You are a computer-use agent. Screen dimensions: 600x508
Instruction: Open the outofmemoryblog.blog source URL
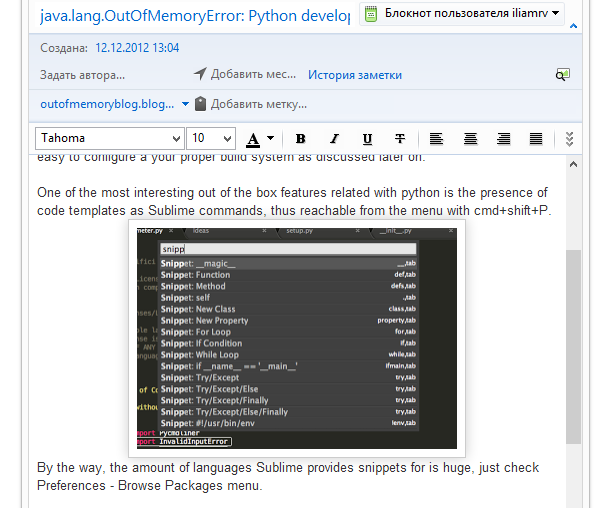click(x=107, y=104)
